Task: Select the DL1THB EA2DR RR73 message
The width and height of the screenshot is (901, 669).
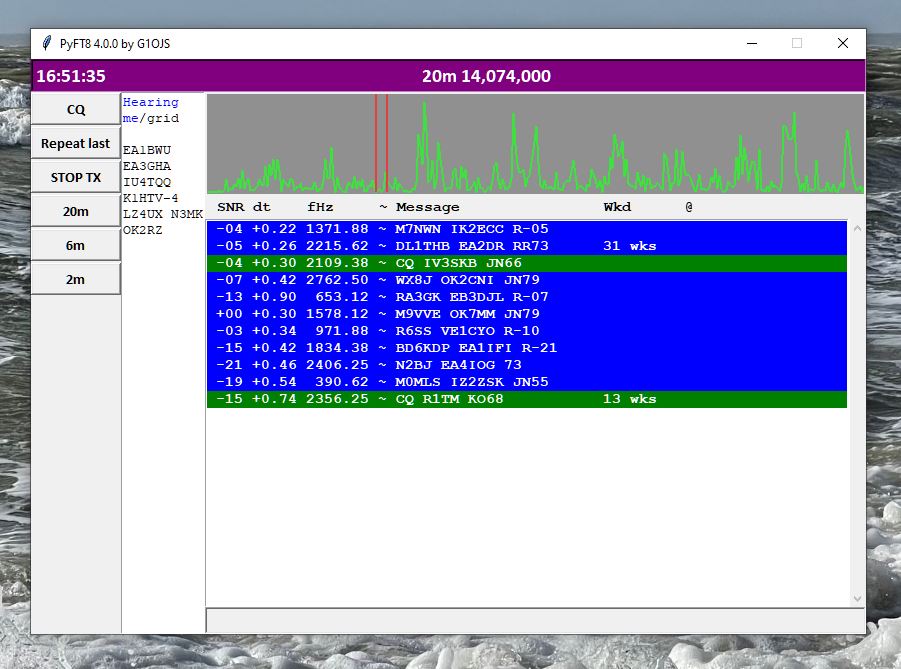Action: pos(526,246)
